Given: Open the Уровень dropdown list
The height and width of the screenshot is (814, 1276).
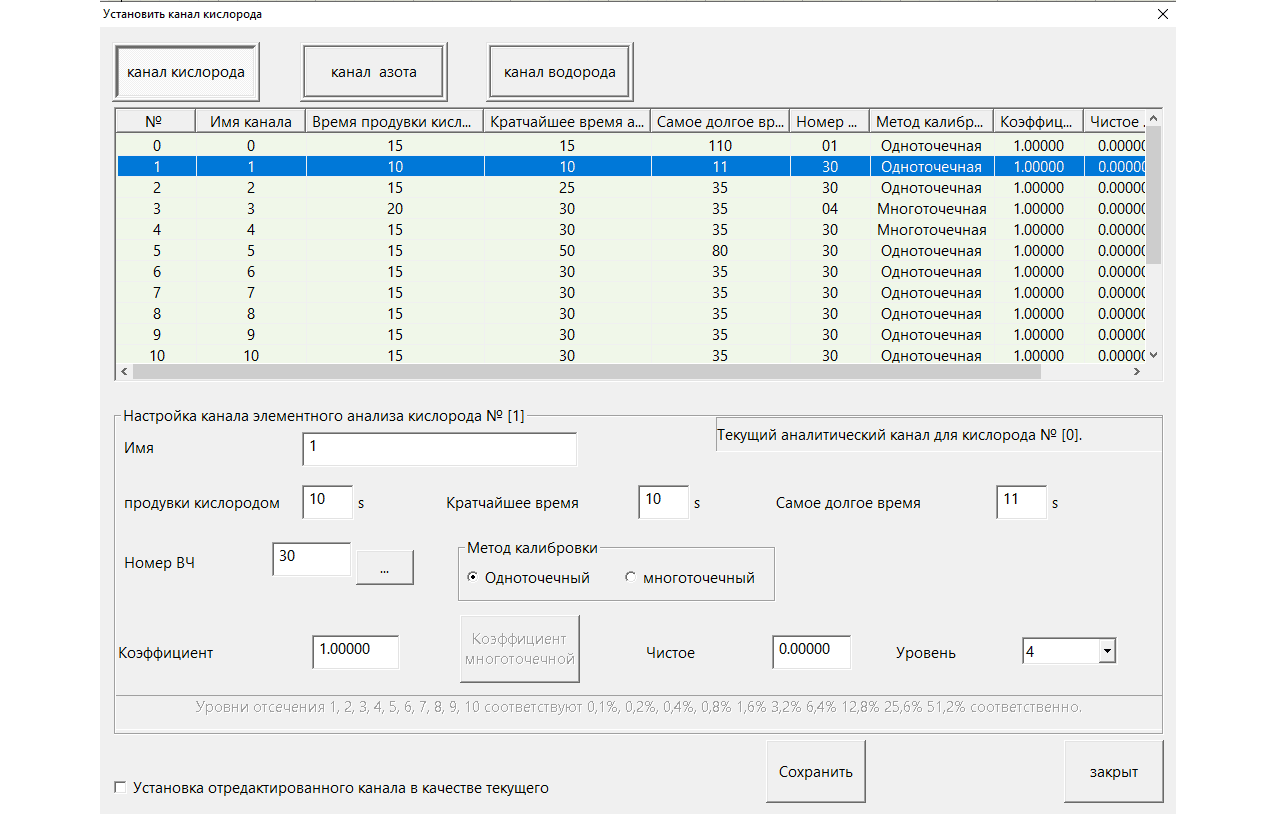Looking at the screenshot, I should [x=1106, y=652].
